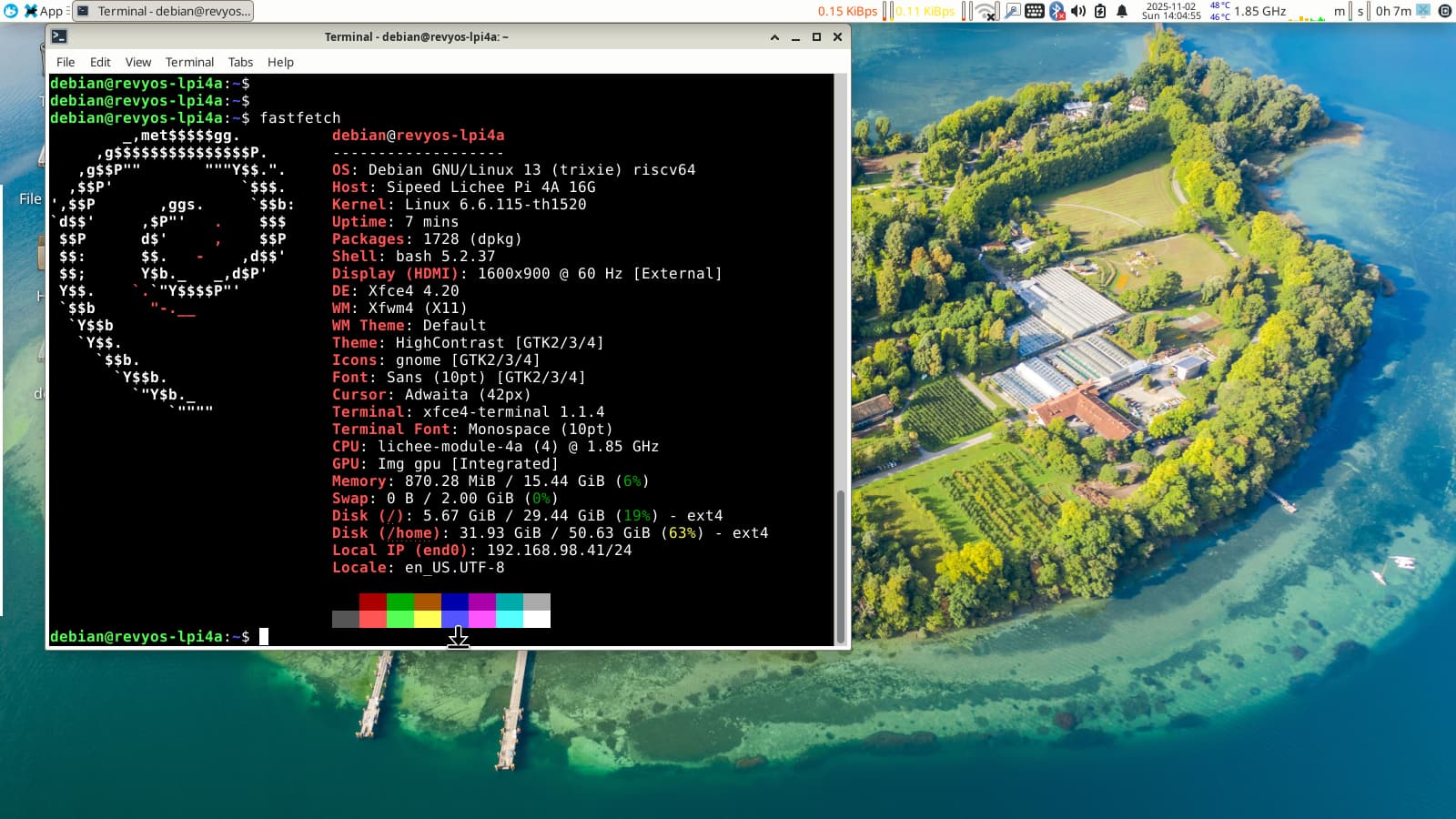This screenshot has width=1456, height=819.
Task: Roll up the terminal window with arrow button
Action: pyautogui.click(x=774, y=37)
